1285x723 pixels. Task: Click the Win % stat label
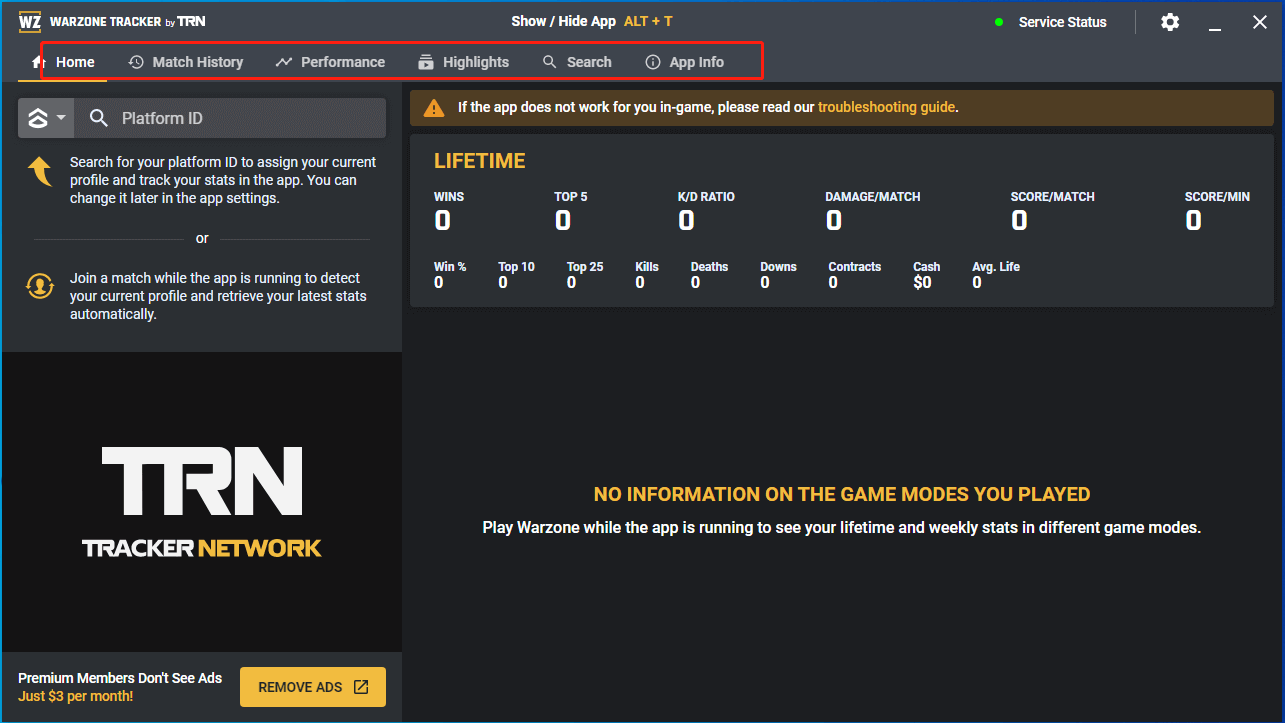[450, 267]
